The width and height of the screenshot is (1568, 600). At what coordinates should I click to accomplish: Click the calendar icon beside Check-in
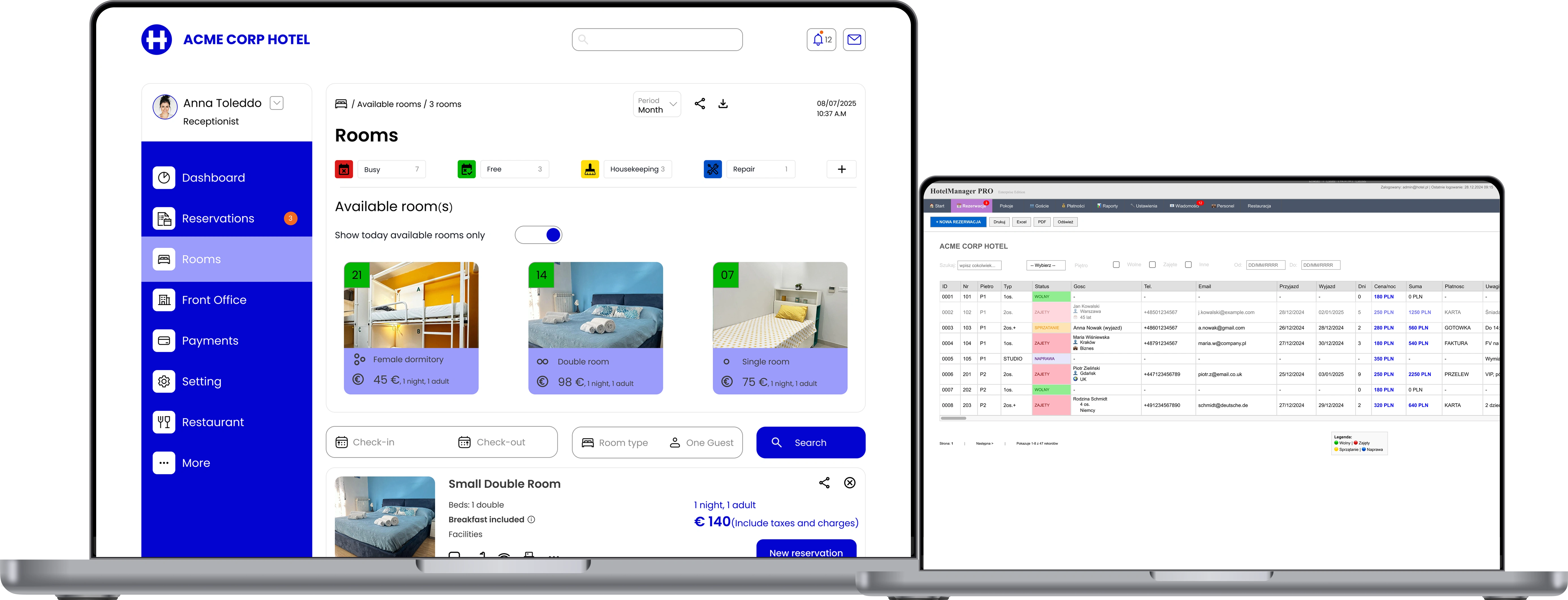click(x=341, y=442)
